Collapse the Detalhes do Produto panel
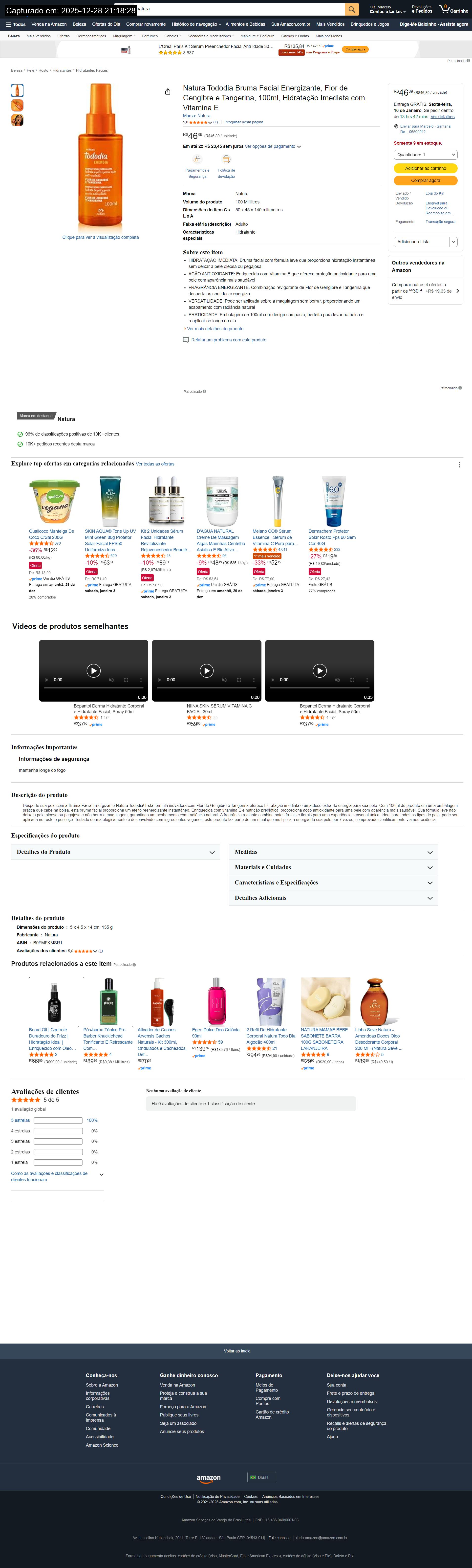Screen dimensions: 472x1568 point(115,852)
